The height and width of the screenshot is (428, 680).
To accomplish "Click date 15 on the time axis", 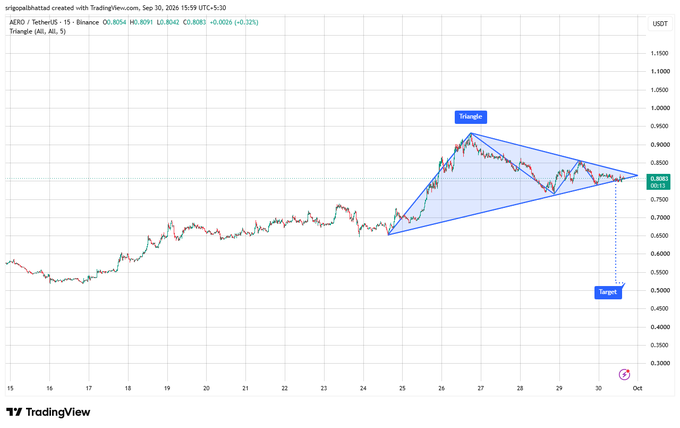I will pyautogui.click(x=10, y=388).
